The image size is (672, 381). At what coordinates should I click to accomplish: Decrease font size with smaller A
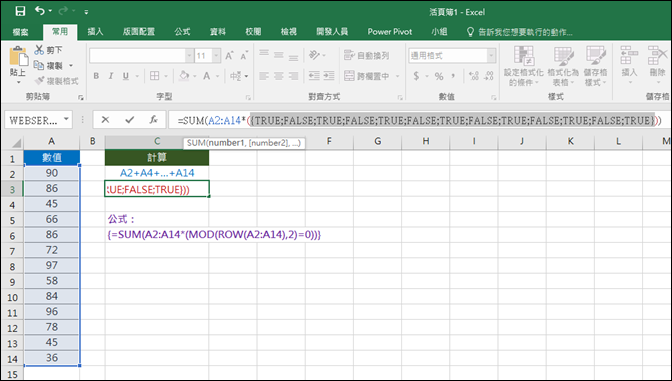click(244, 56)
